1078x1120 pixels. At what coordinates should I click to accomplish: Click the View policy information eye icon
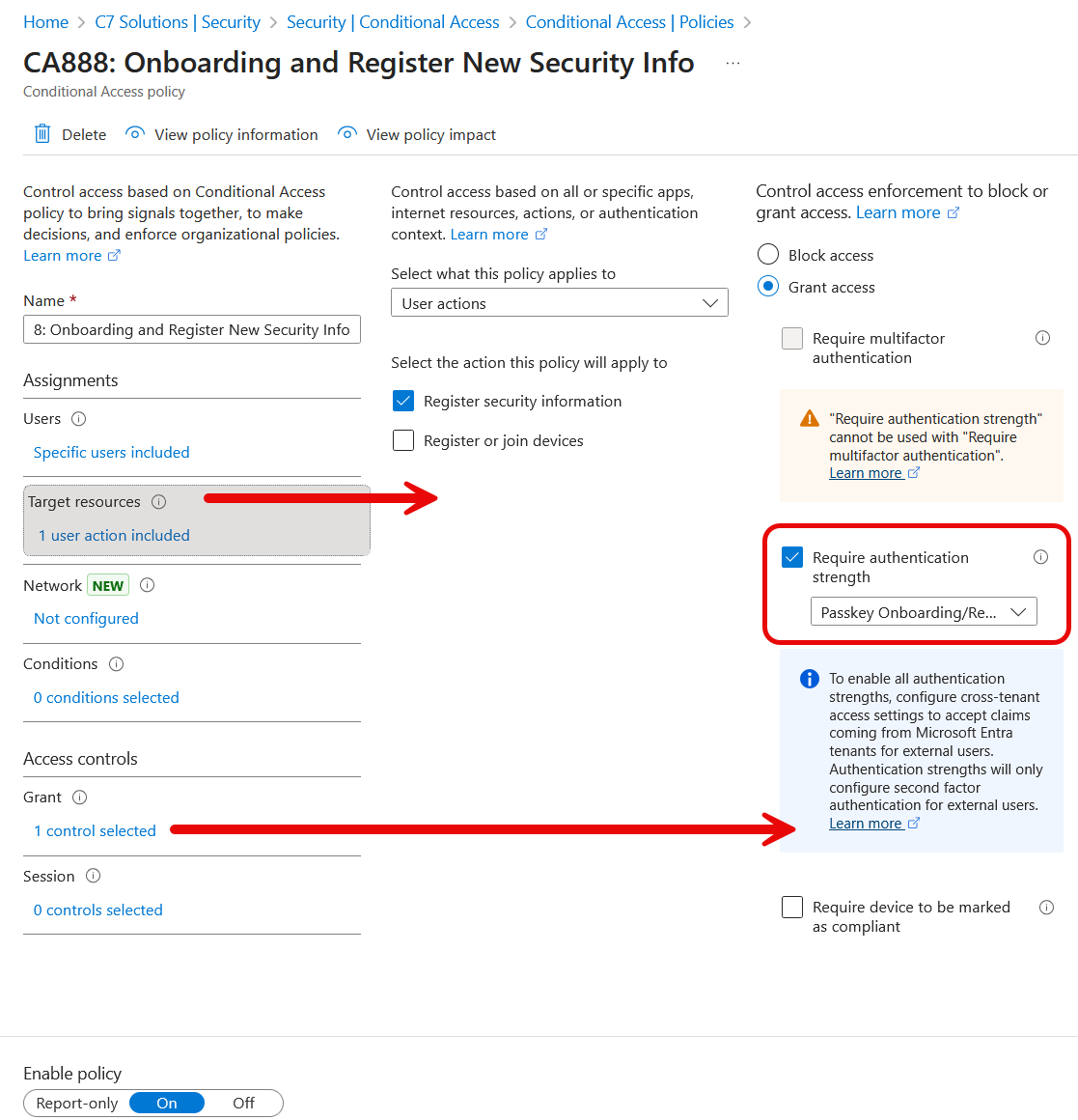tap(135, 133)
